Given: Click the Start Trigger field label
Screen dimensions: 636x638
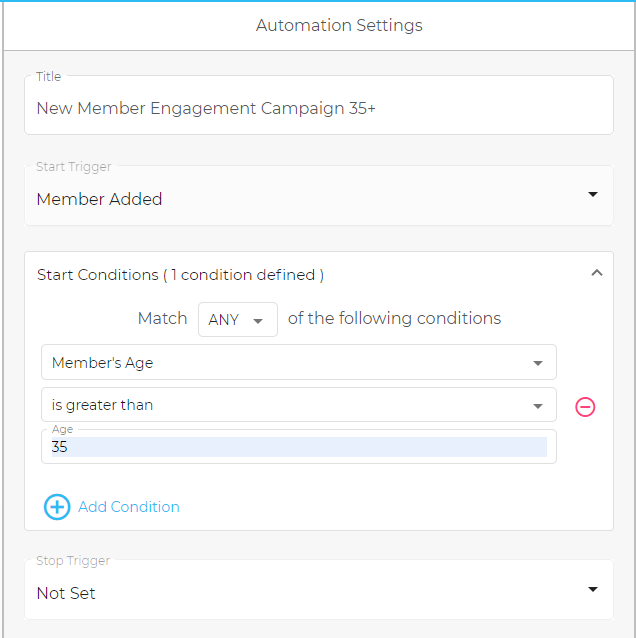Looking at the screenshot, I should (x=74, y=166).
